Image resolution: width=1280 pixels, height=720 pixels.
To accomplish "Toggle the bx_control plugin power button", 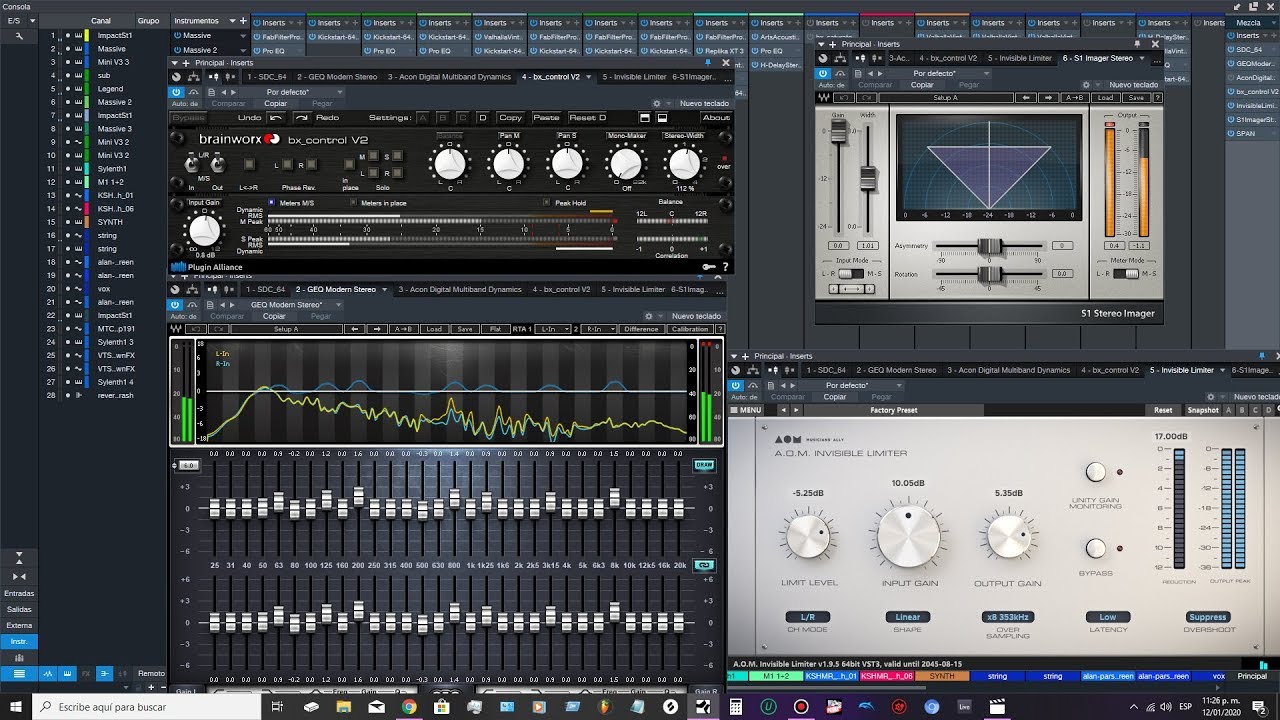I will (176, 91).
